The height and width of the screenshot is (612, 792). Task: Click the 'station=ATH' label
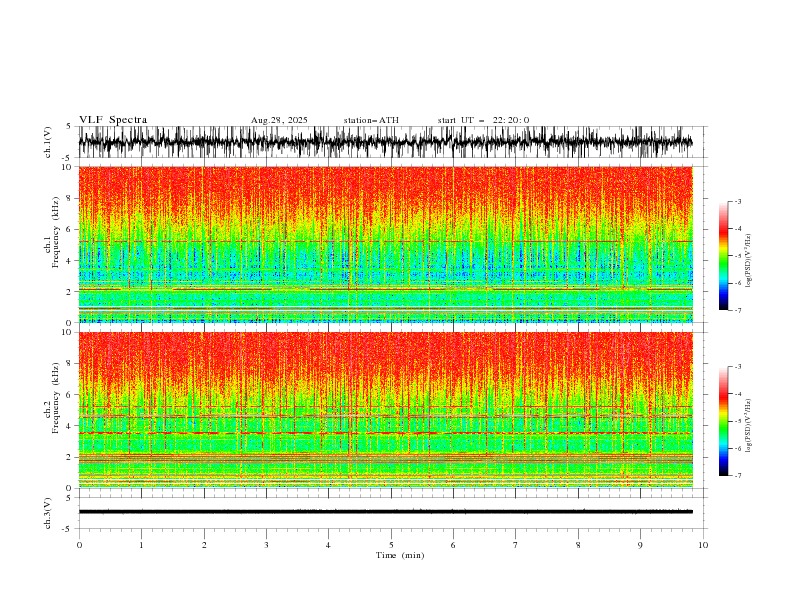[371, 120]
